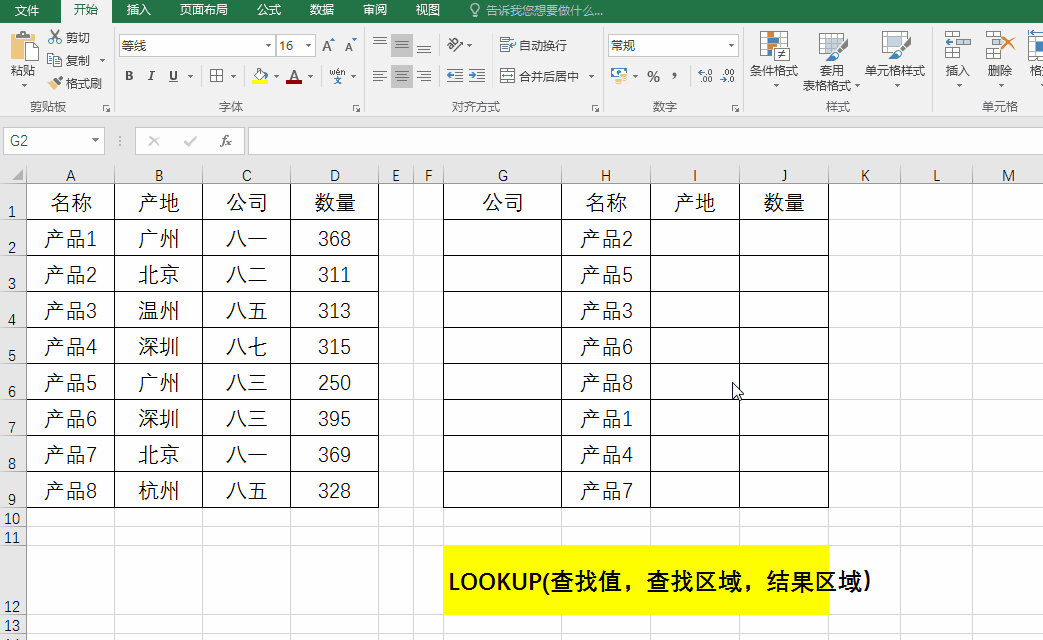Decrease font size with small A
The image size is (1043, 640).
[x=350, y=45]
